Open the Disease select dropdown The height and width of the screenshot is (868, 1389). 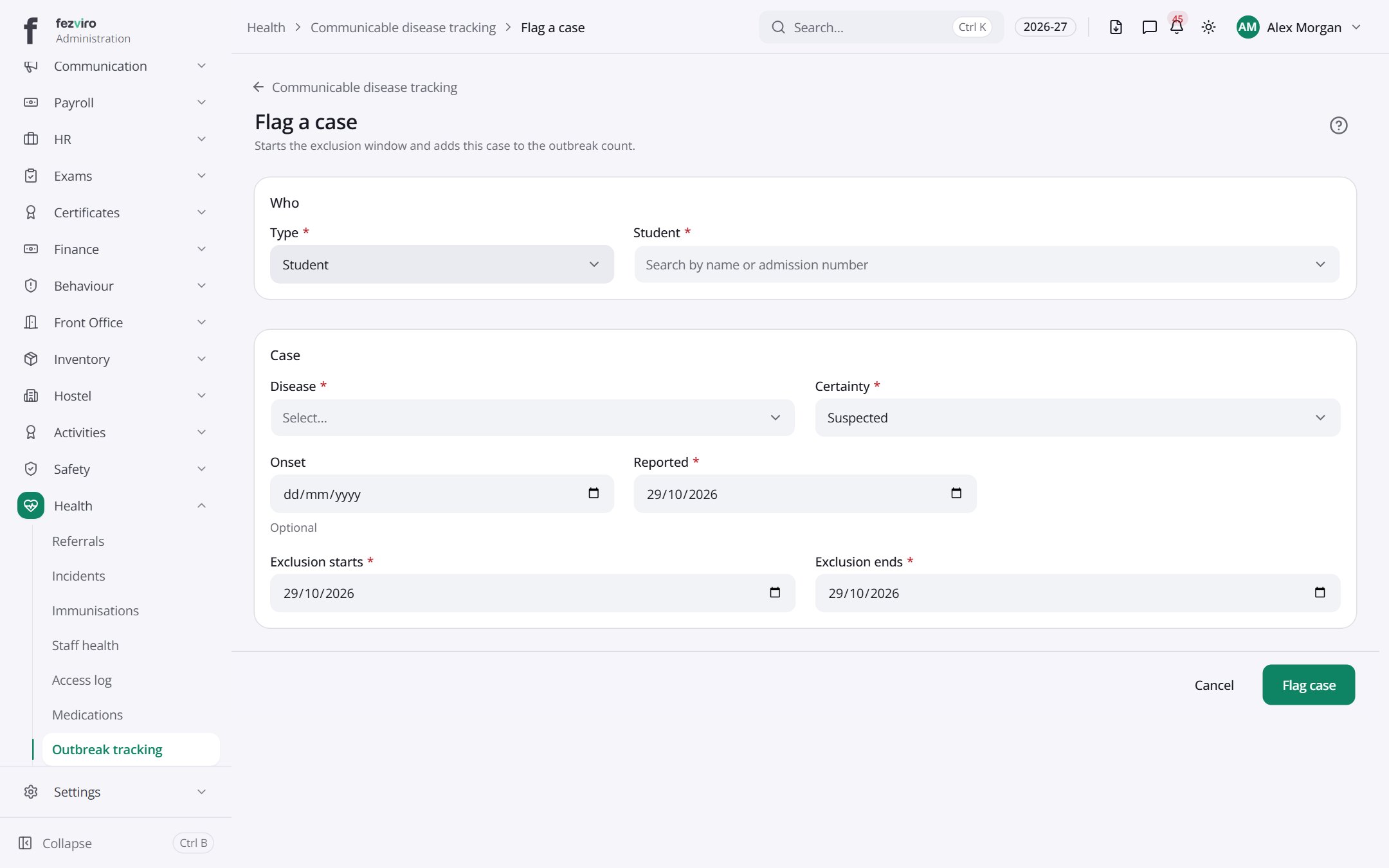[532, 418]
